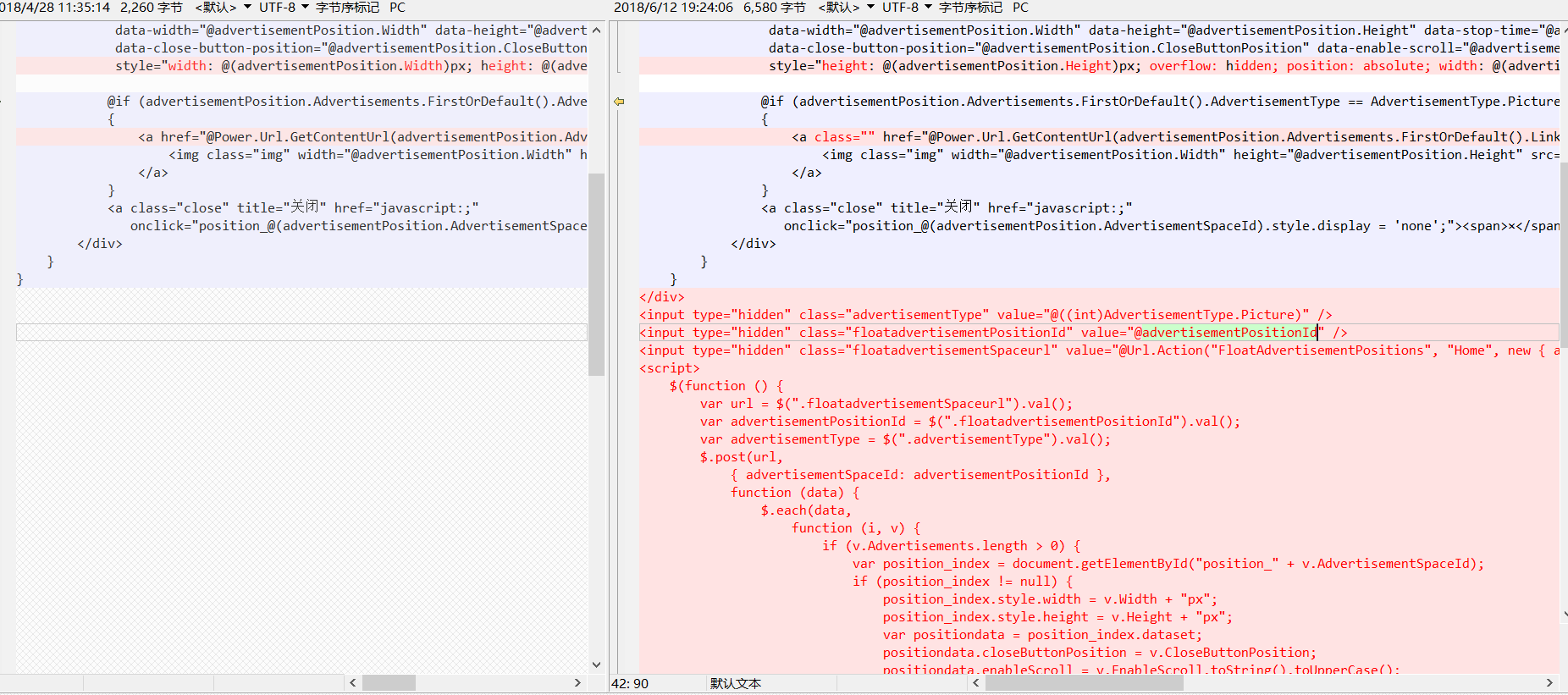Open right pane UTF-8 encoding dropdown
1568x695 pixels.
(x=907, y=8)
